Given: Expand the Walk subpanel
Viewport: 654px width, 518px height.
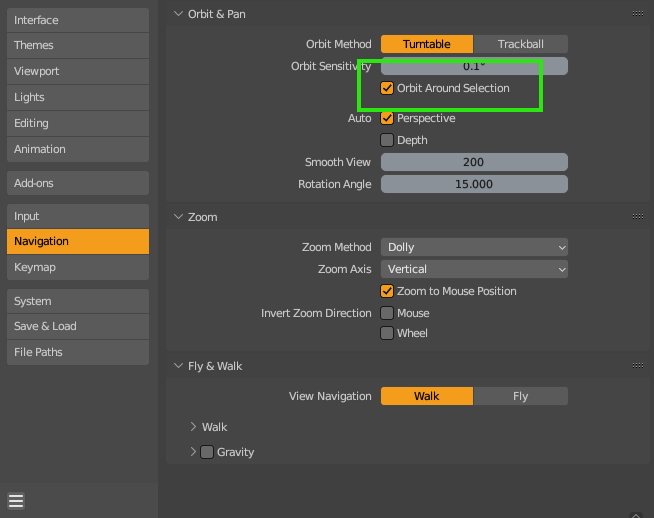Looking at the screenshot, I should (x=193, y=427).
